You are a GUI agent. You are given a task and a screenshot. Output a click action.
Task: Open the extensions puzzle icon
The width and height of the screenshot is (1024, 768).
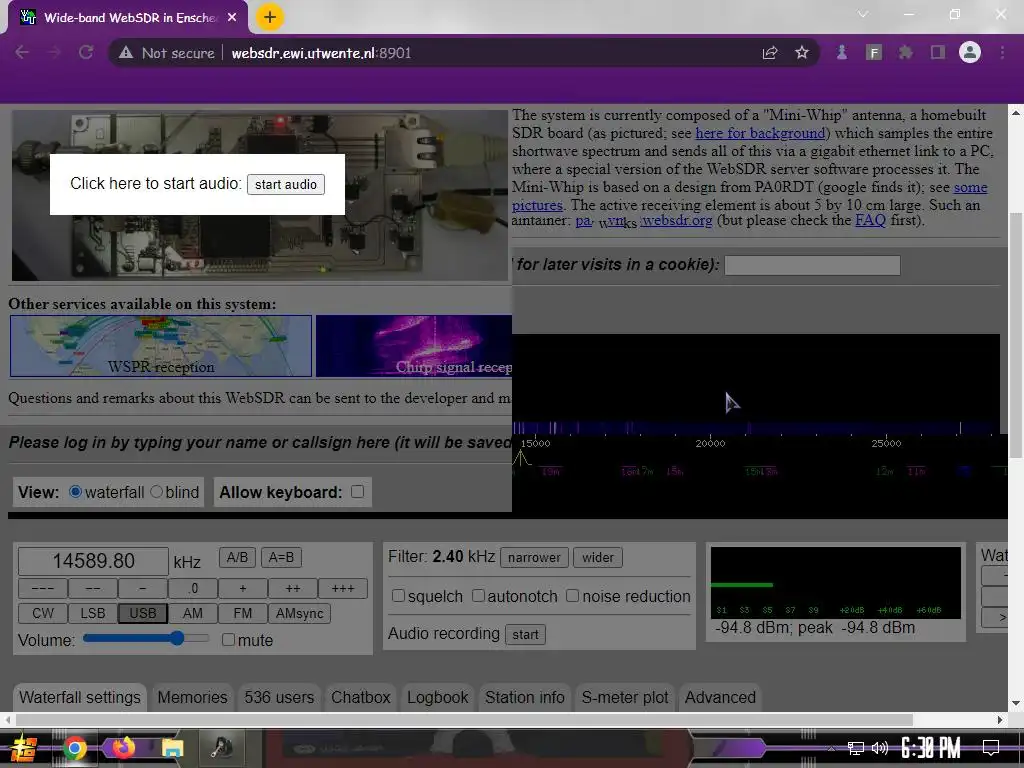point(905,52)
